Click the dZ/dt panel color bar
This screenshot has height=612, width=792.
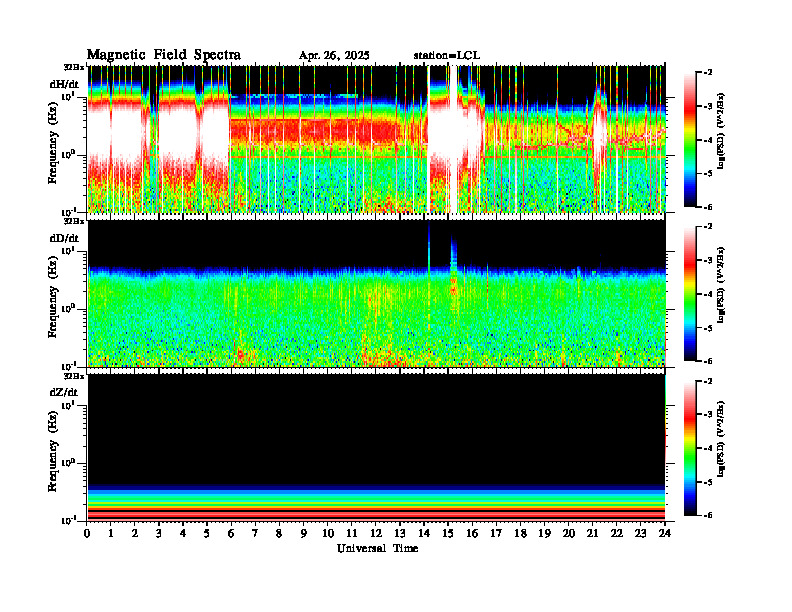click(x=690, y=448)
